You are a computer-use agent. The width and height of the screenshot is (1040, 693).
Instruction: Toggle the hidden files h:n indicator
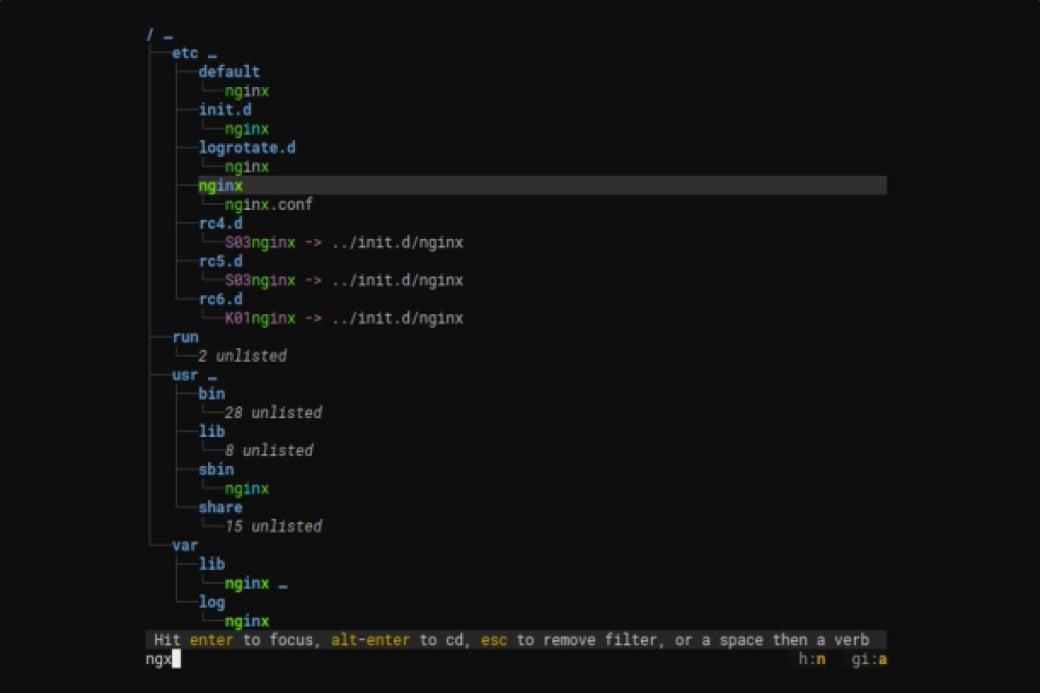pos(811,659)
